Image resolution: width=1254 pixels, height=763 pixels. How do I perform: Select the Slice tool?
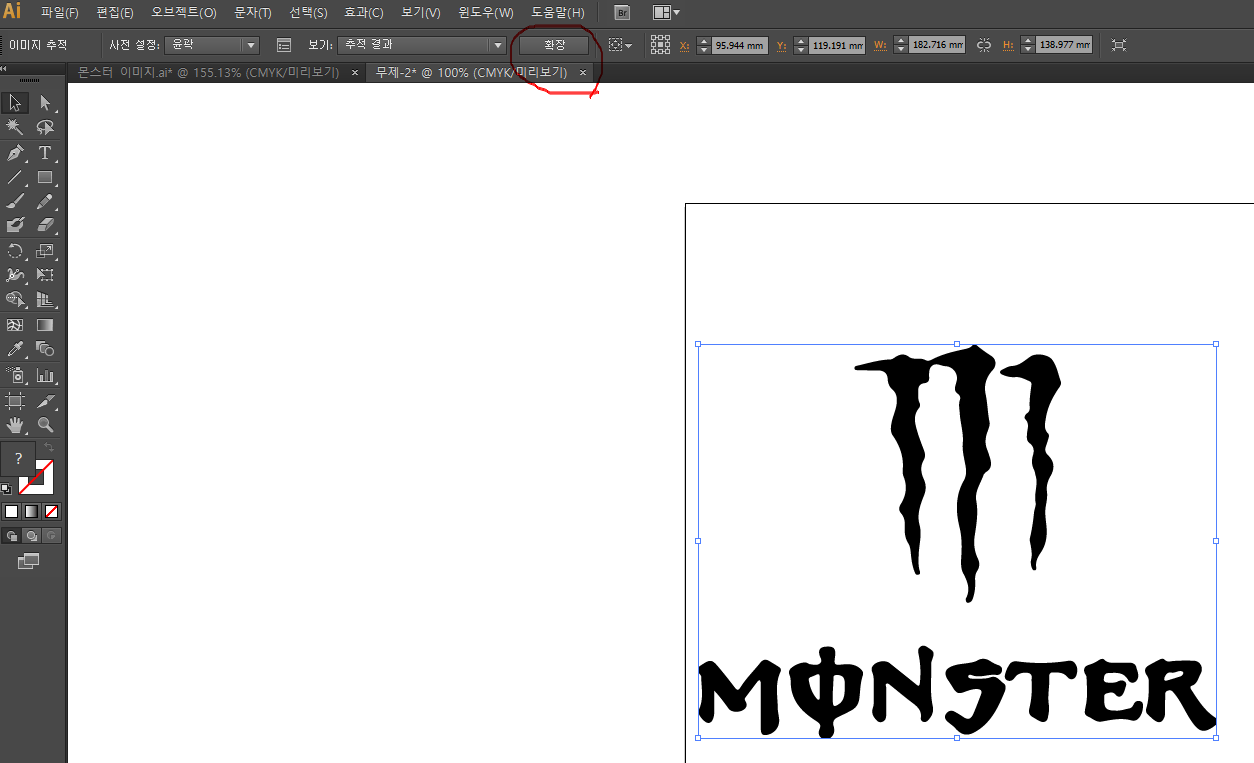point(45,401)
